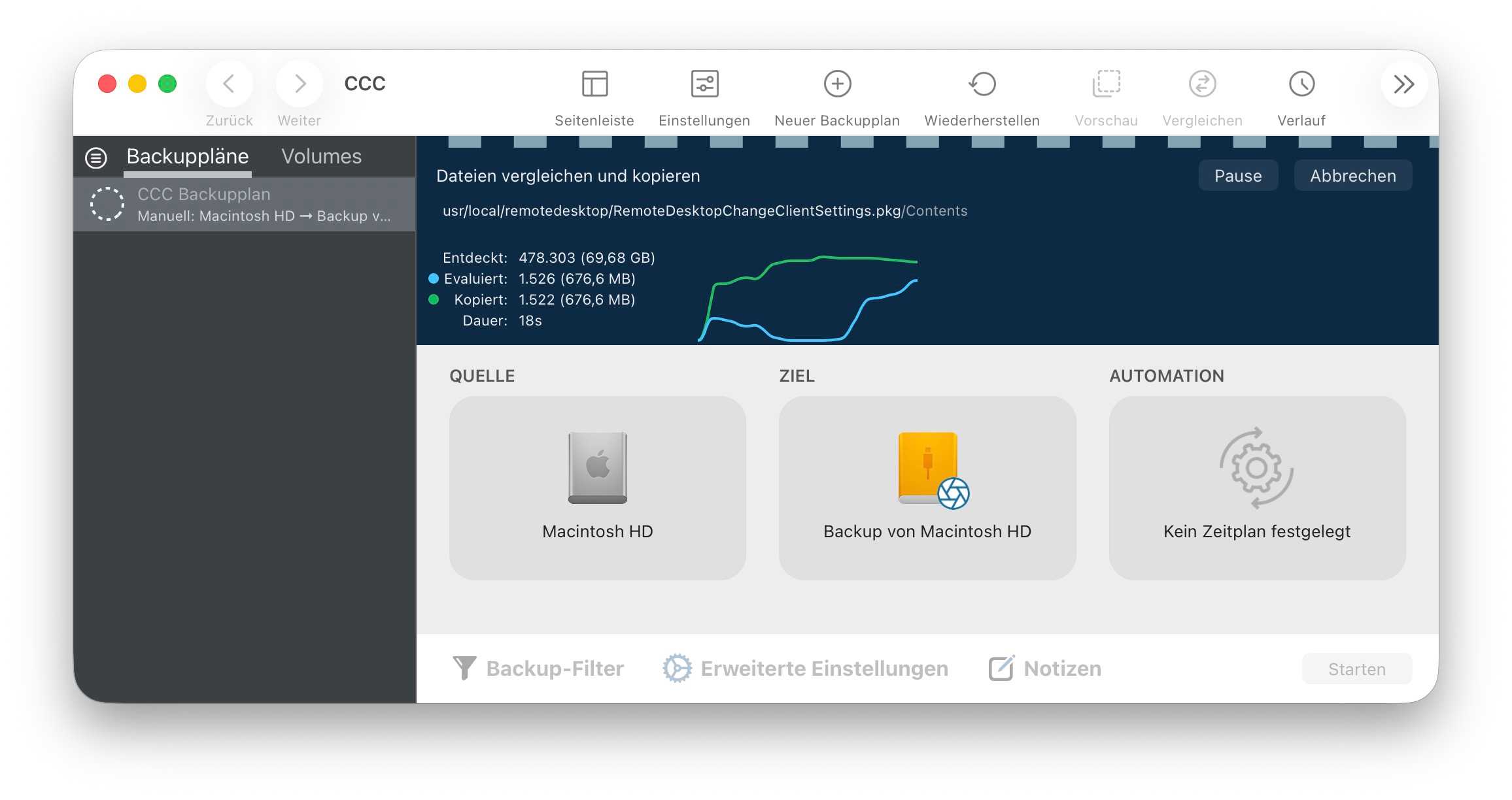Click the Vergleichen compare icon
Screen dimensions: 1512x800
pyautogui.click(x=1202, y=84)
